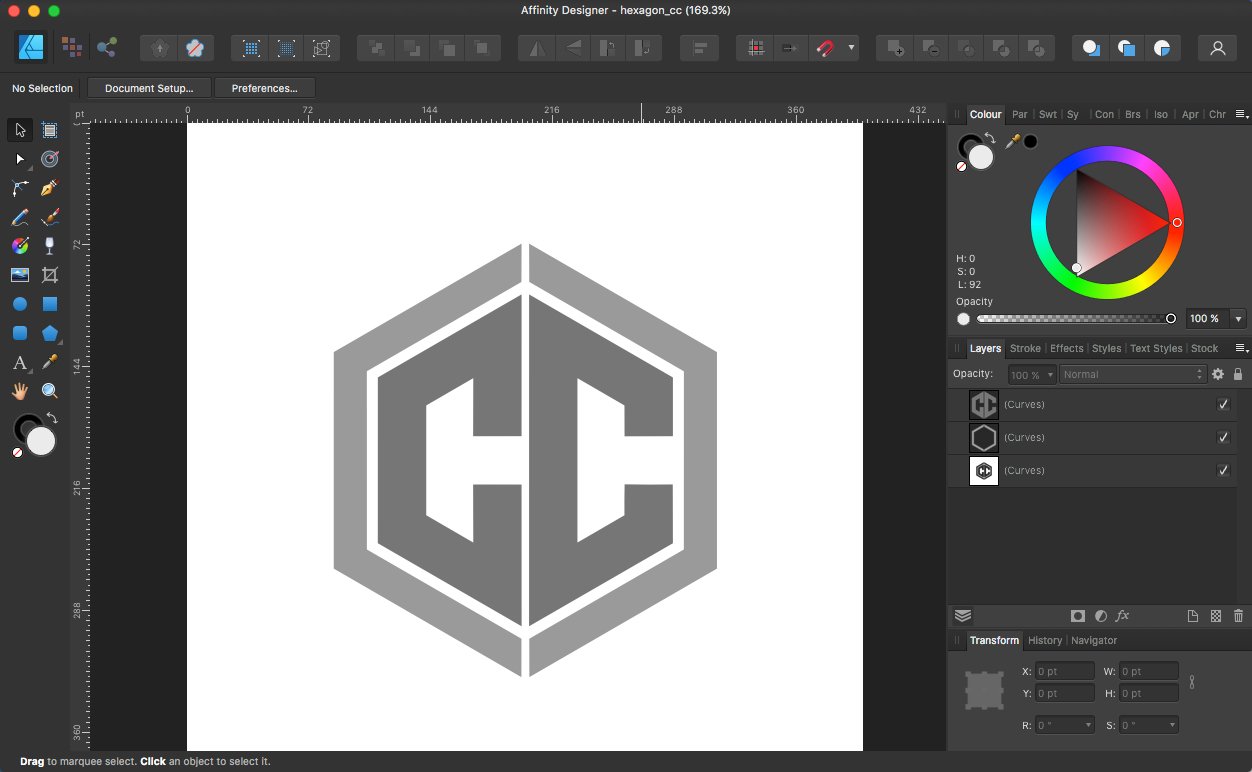Toggle visibility of the bottom (Curves) layer
1252x772 pixels.
(1223, 470)
